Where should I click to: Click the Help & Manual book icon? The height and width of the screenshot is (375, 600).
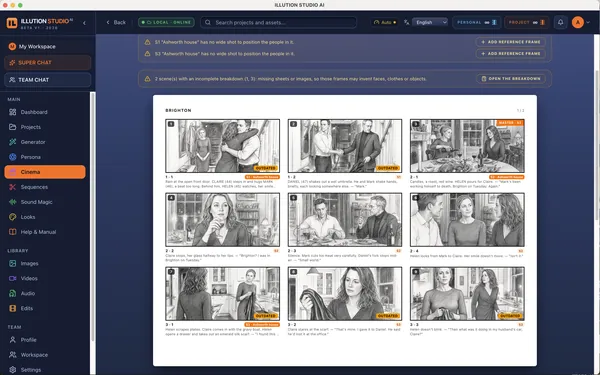[x=13, y=232]
